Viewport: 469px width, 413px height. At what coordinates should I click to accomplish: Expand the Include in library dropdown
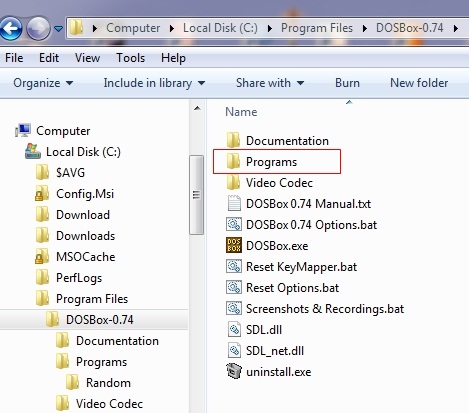[154, 83]
